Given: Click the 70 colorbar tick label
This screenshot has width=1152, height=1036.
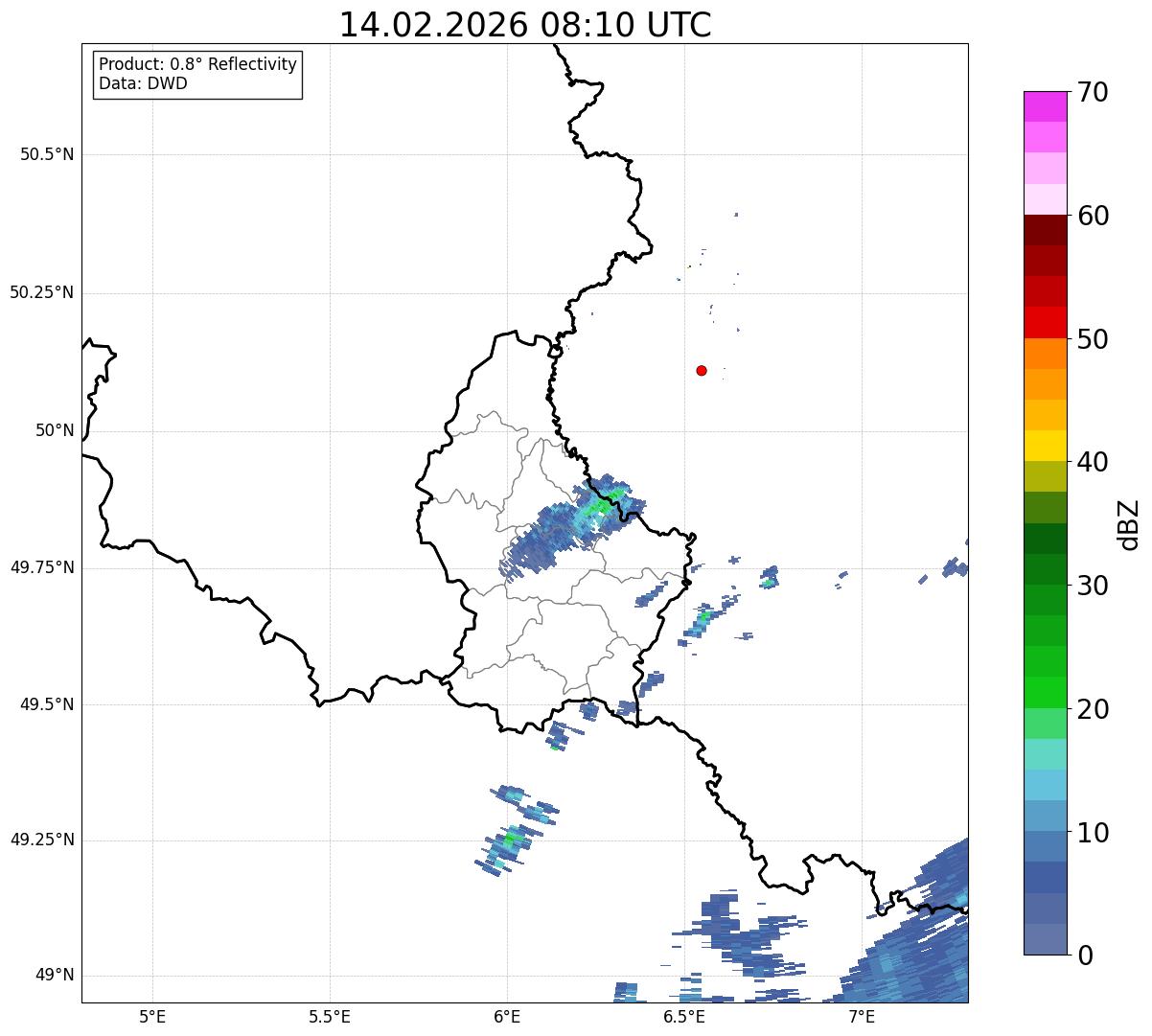Looking at the screenshot, I should pyautogui.click(x=1092, y=92).
